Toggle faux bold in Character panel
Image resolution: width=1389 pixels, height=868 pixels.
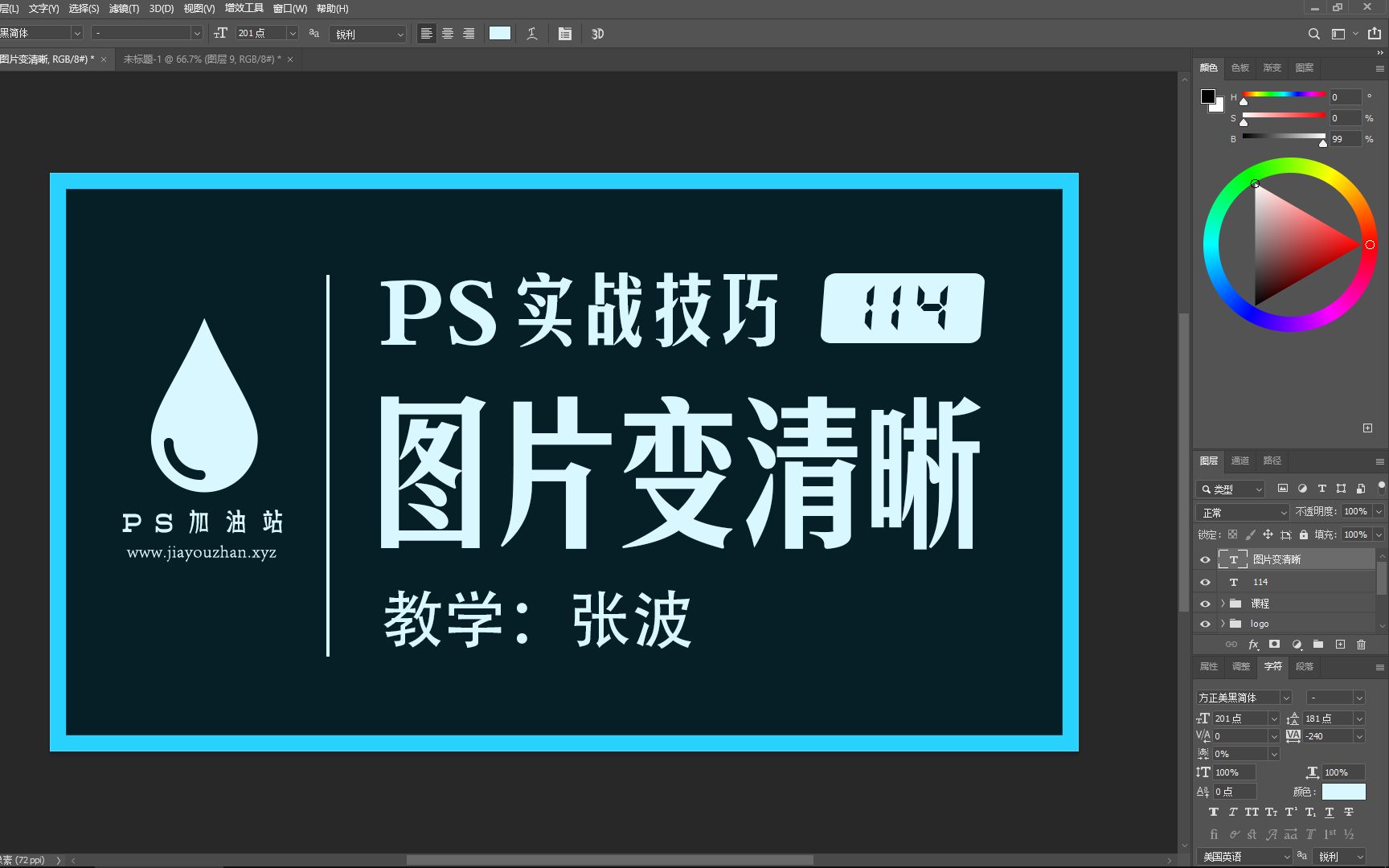pos(1213,813)
